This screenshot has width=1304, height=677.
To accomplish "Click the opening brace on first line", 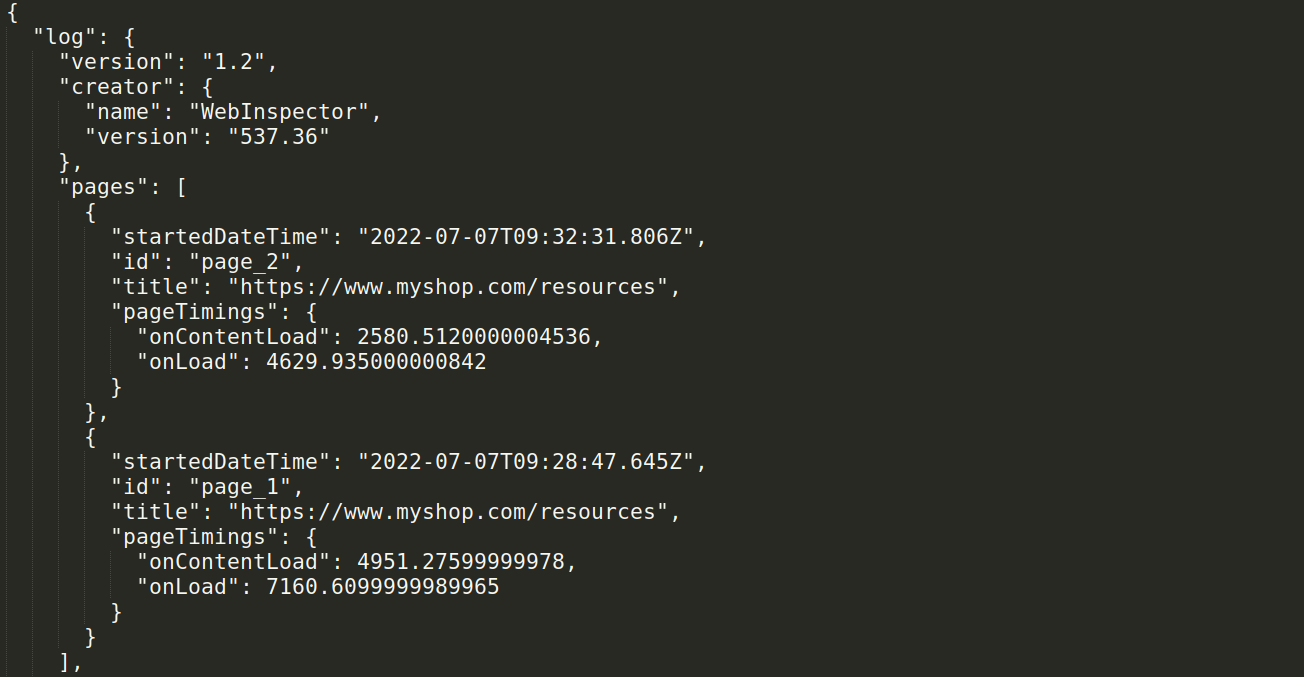I will [13, 12].
